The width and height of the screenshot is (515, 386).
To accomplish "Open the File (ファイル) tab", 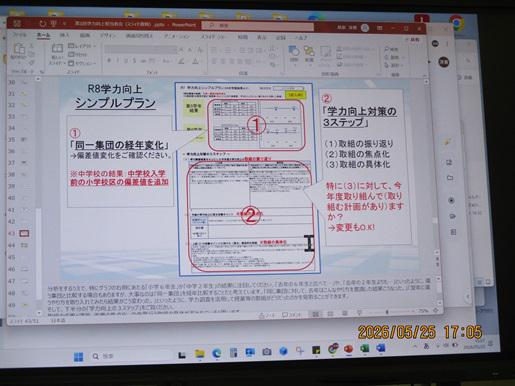I will click(x=19, y=34).
